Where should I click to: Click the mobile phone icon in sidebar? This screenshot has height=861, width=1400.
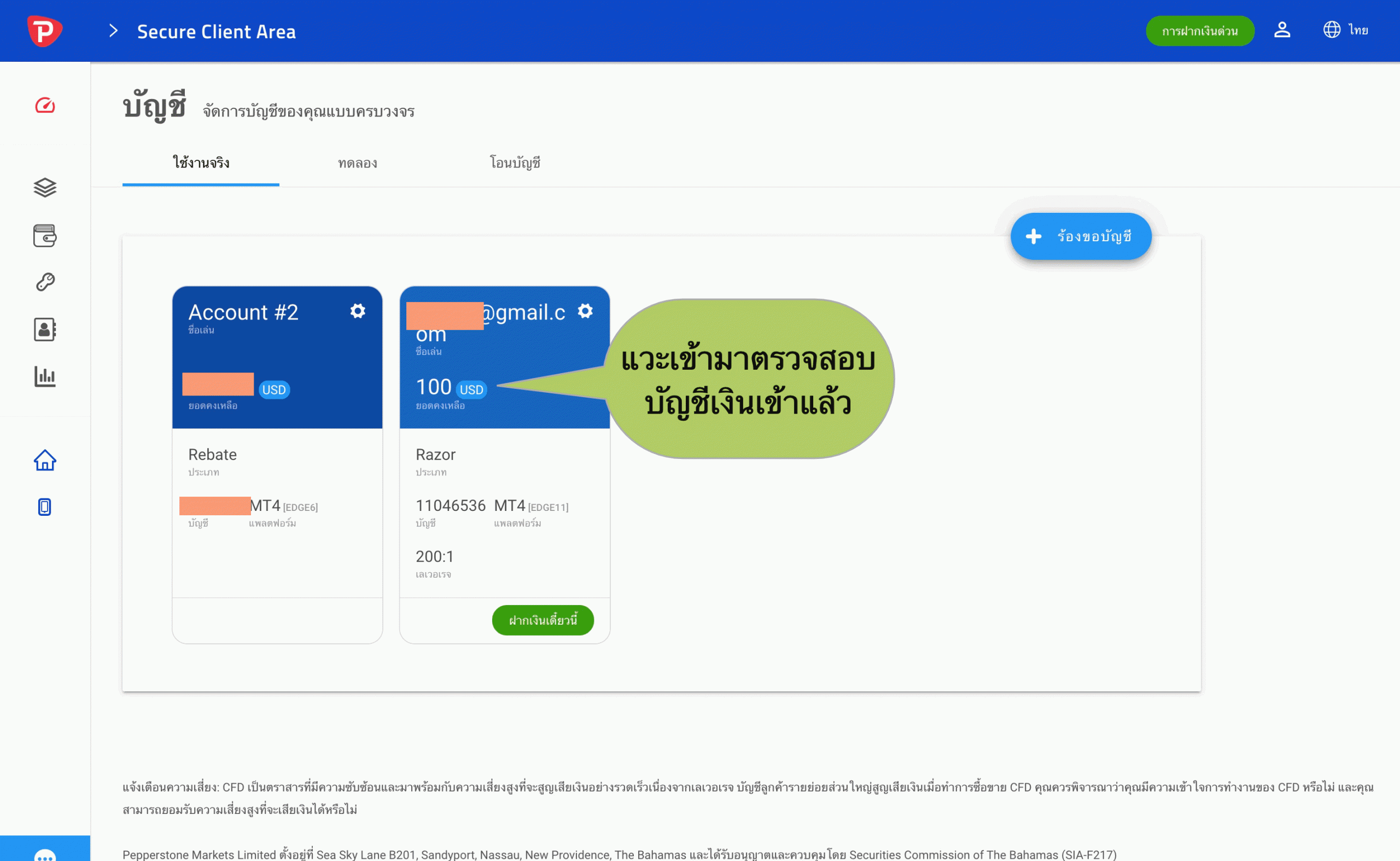(x=45, y=507)
